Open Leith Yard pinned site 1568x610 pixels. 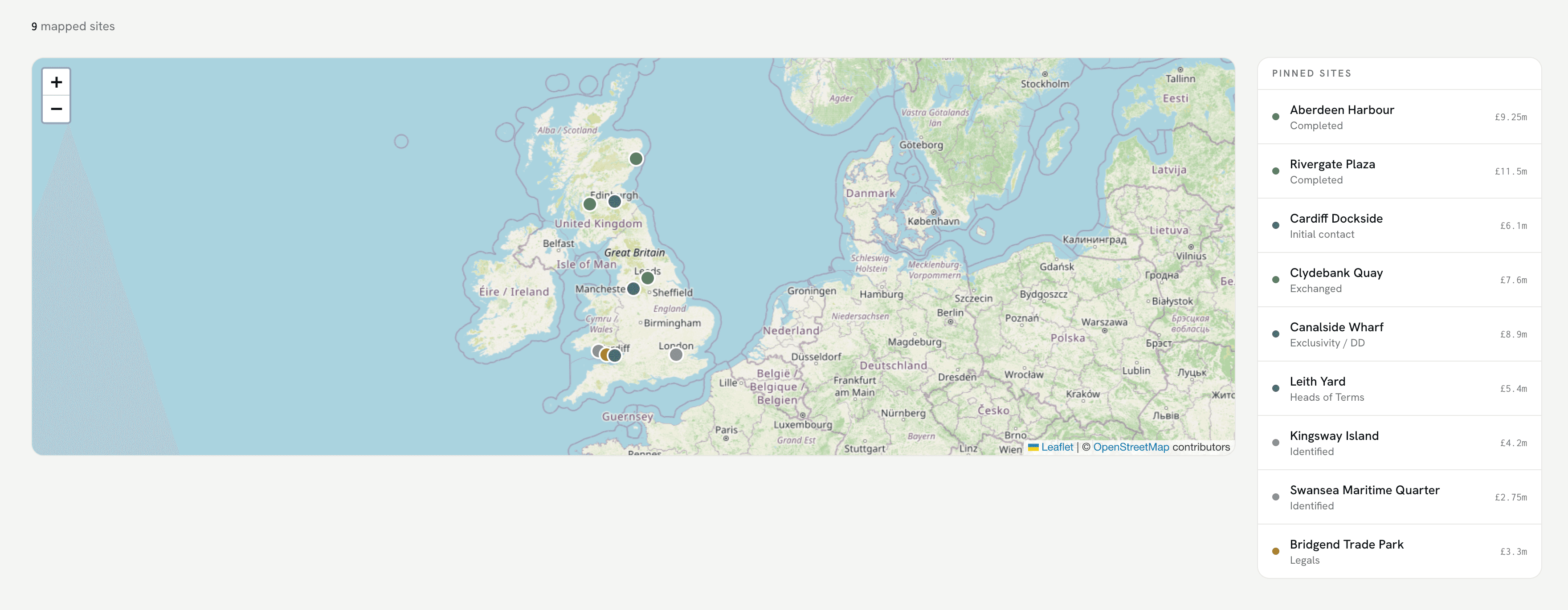pos(1399,389)
